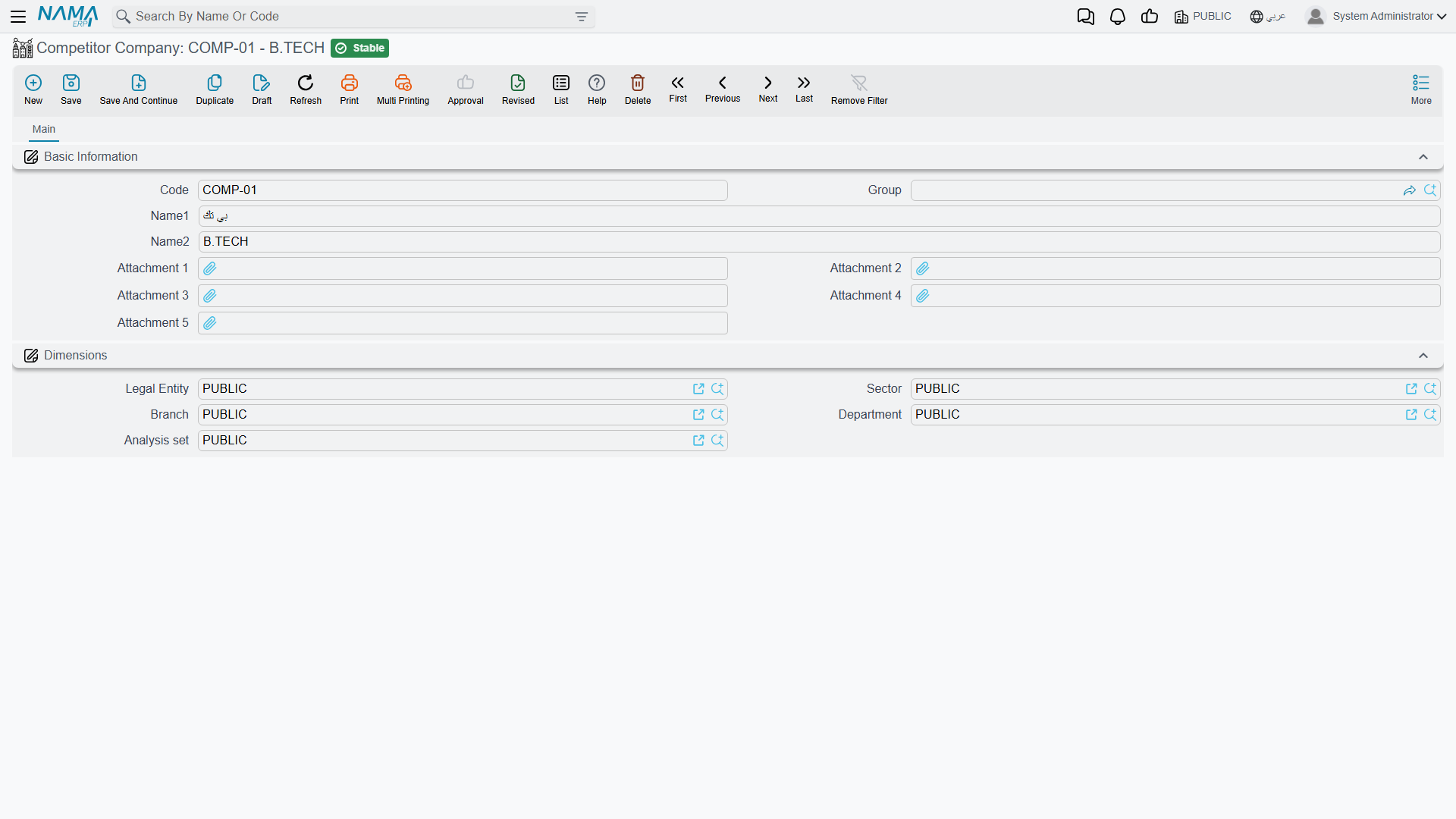This screenshot has height=819, width=1456.
Task: Collapse the Dimensions section
Action: pyautogui.click(x=1423, y=356)
